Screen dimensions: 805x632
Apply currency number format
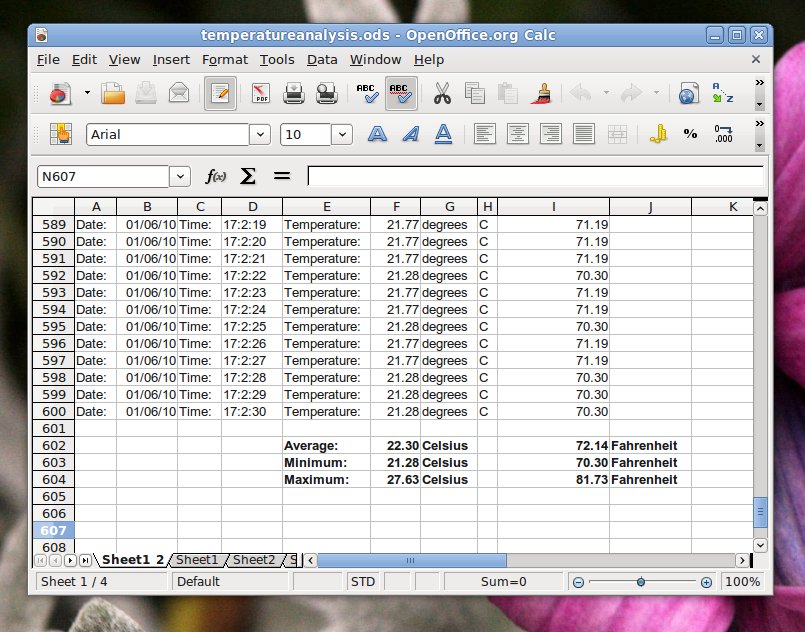(656, 133)
